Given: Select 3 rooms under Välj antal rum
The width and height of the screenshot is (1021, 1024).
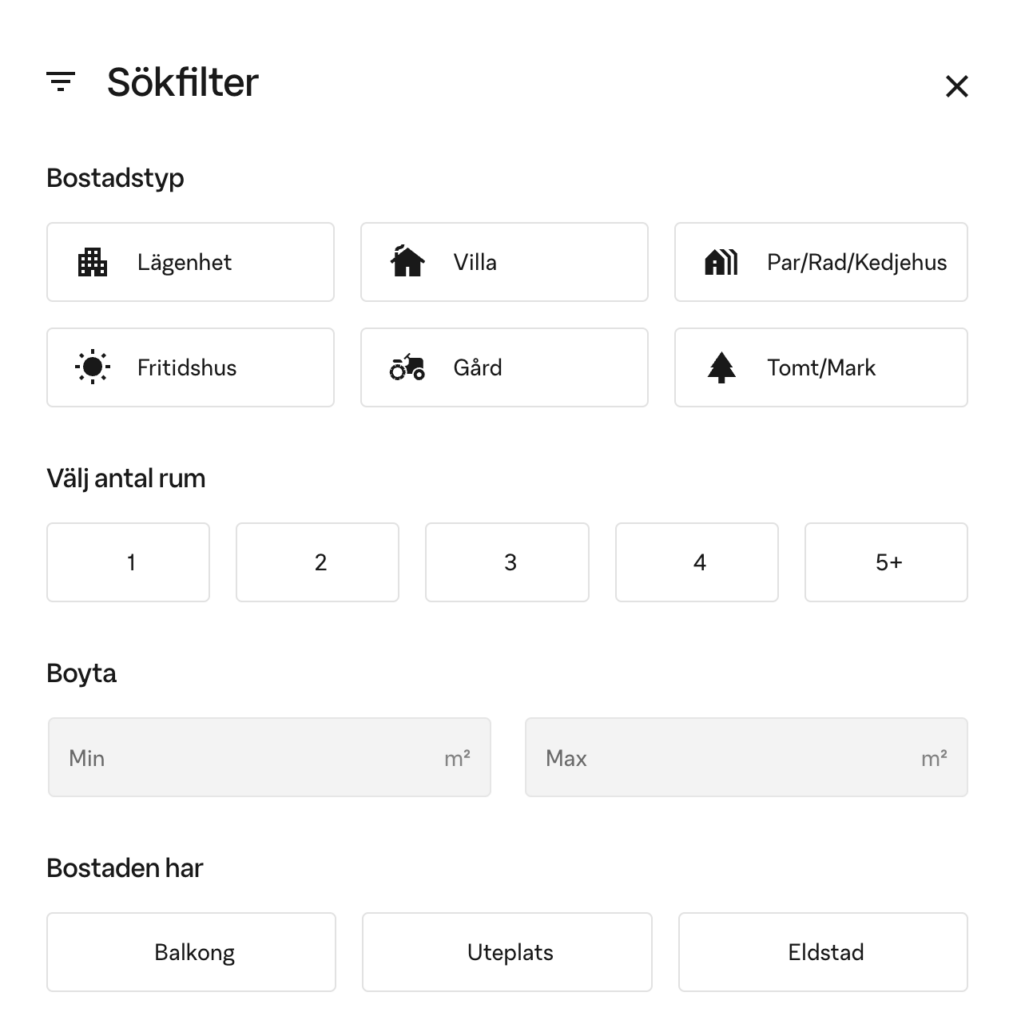Looking at the screenshot, I should pyautogui.click(x=507, y=562).
